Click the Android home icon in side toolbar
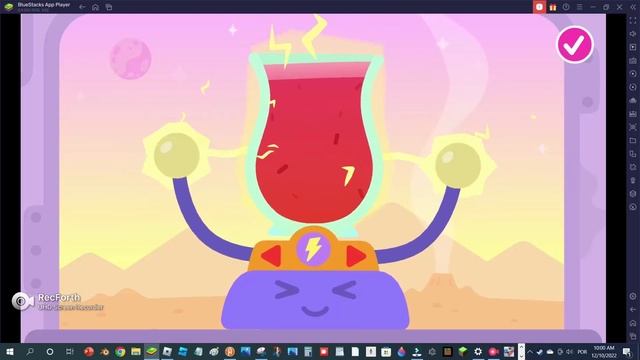 (x=633, y=323)
